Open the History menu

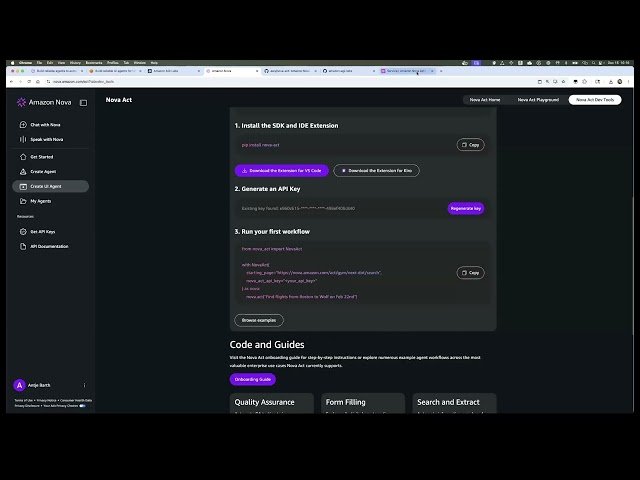click(x=75, y=63)
